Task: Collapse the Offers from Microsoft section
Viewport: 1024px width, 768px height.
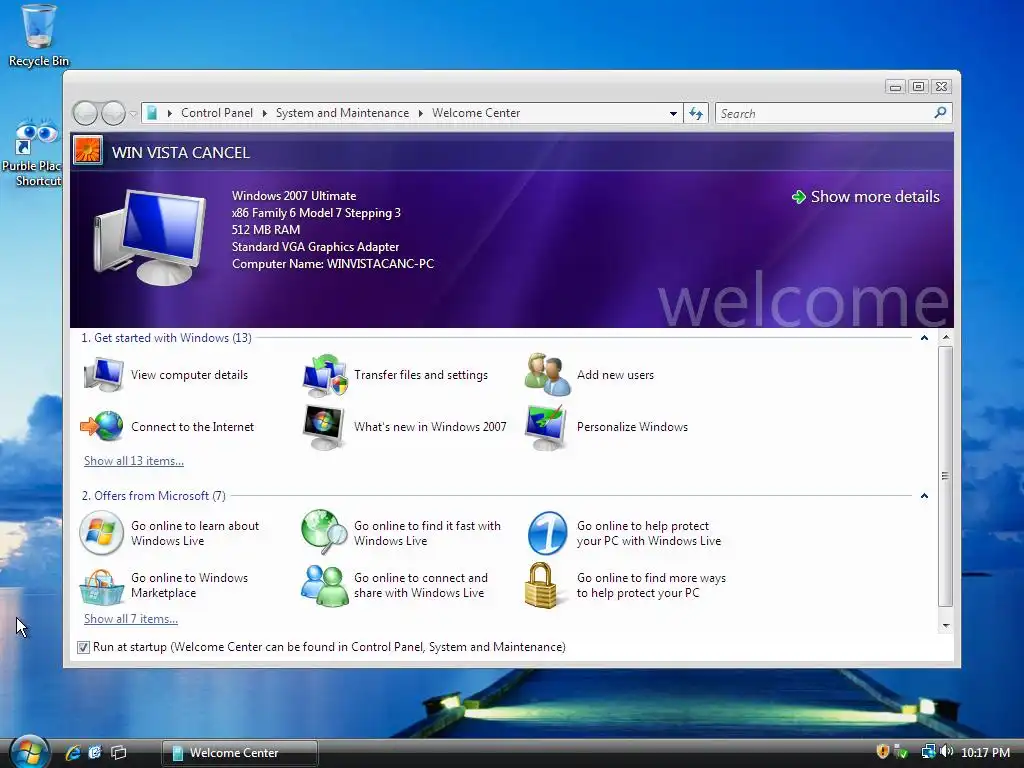Action: click(x=924, y=496)
